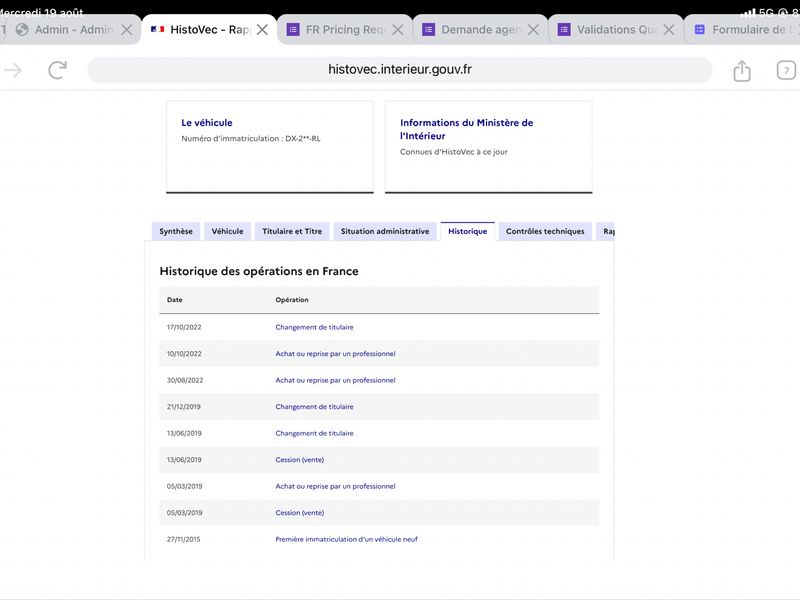Show all tabs with the tab counter icon
The image size is (800, 600).
(786, 70)
